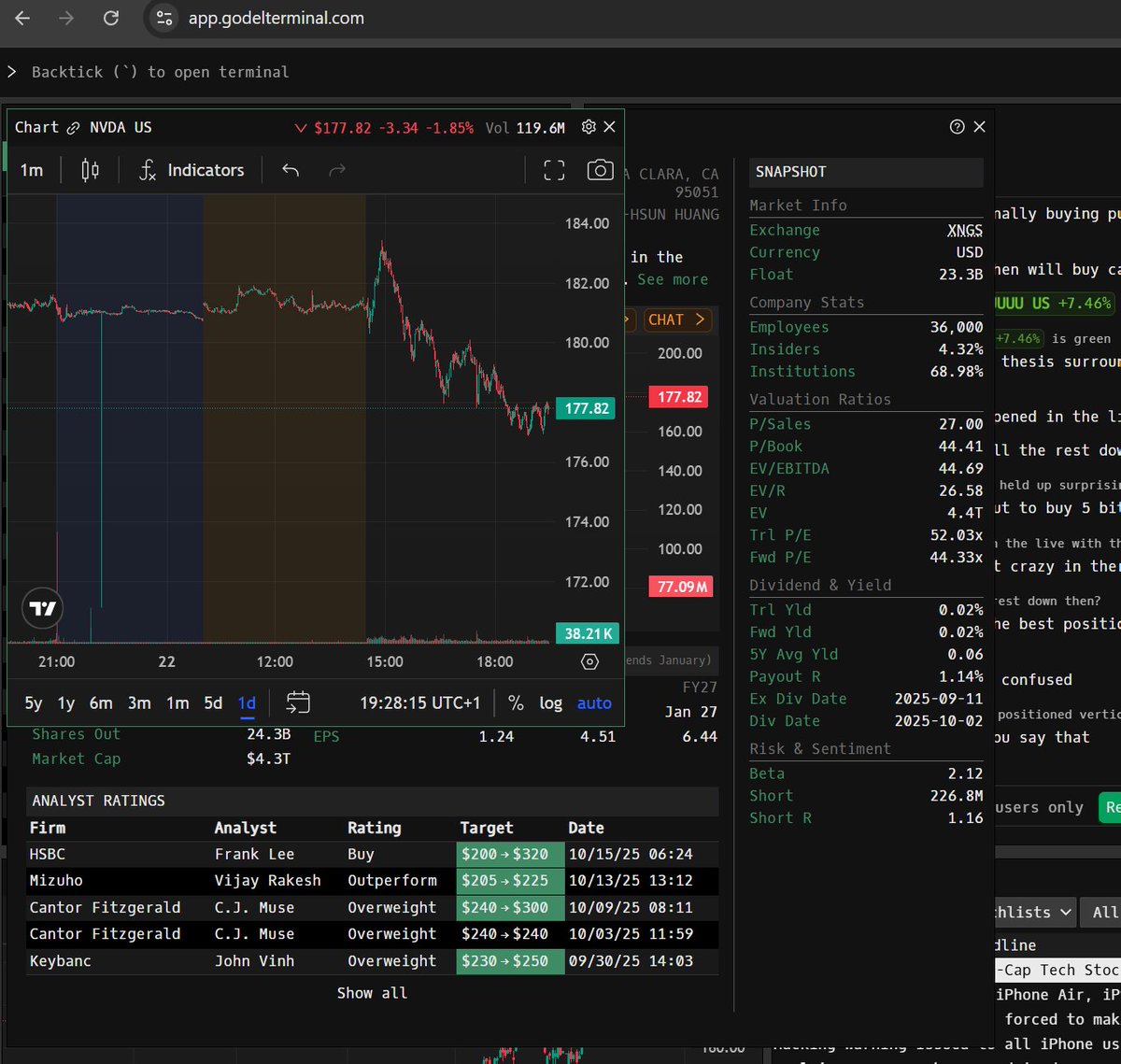Select the 1y time range

66,703
